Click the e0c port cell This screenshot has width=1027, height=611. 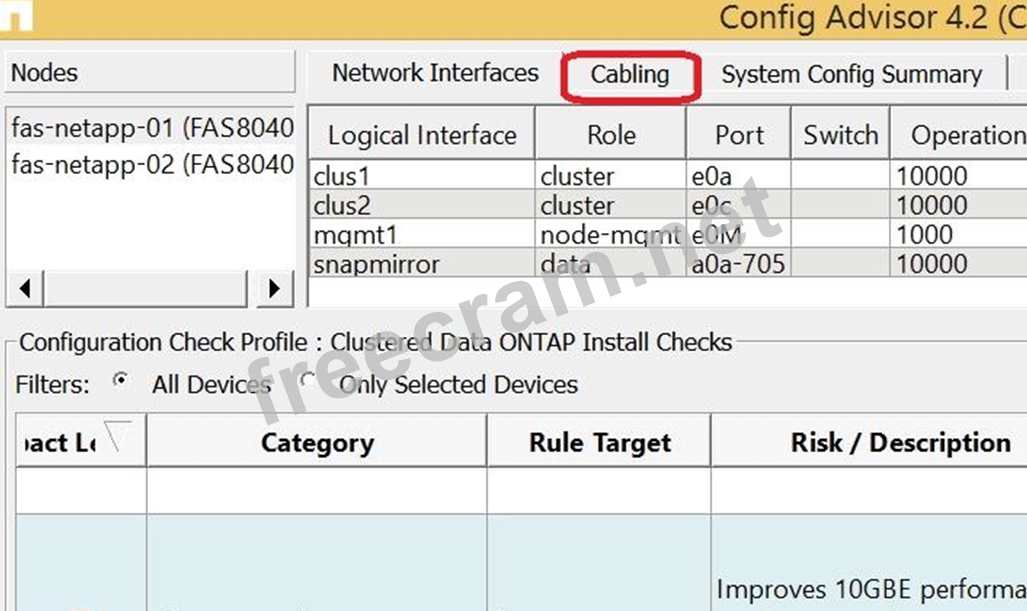(738, 205)
